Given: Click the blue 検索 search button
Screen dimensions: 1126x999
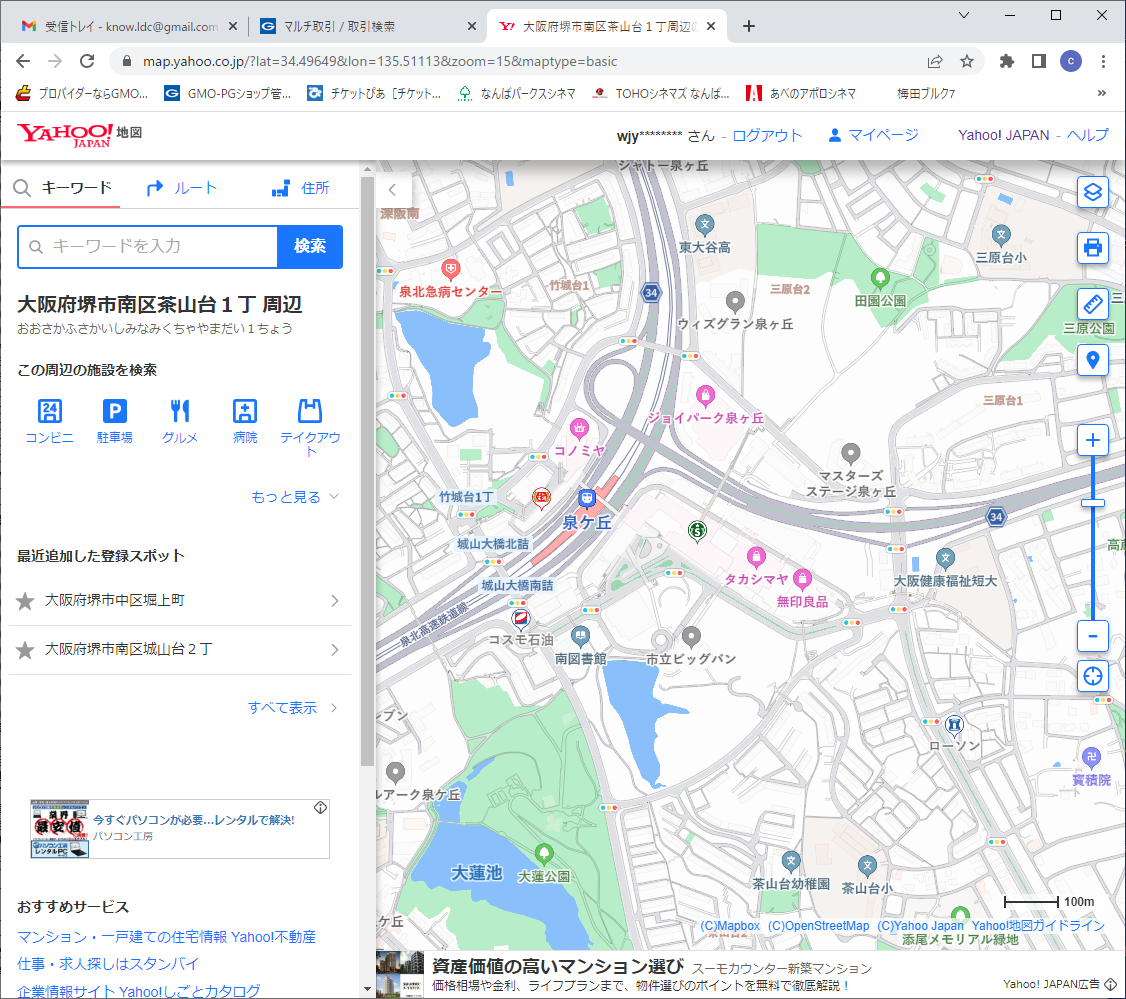Looking at the screenshot, I should click(310, 247).
